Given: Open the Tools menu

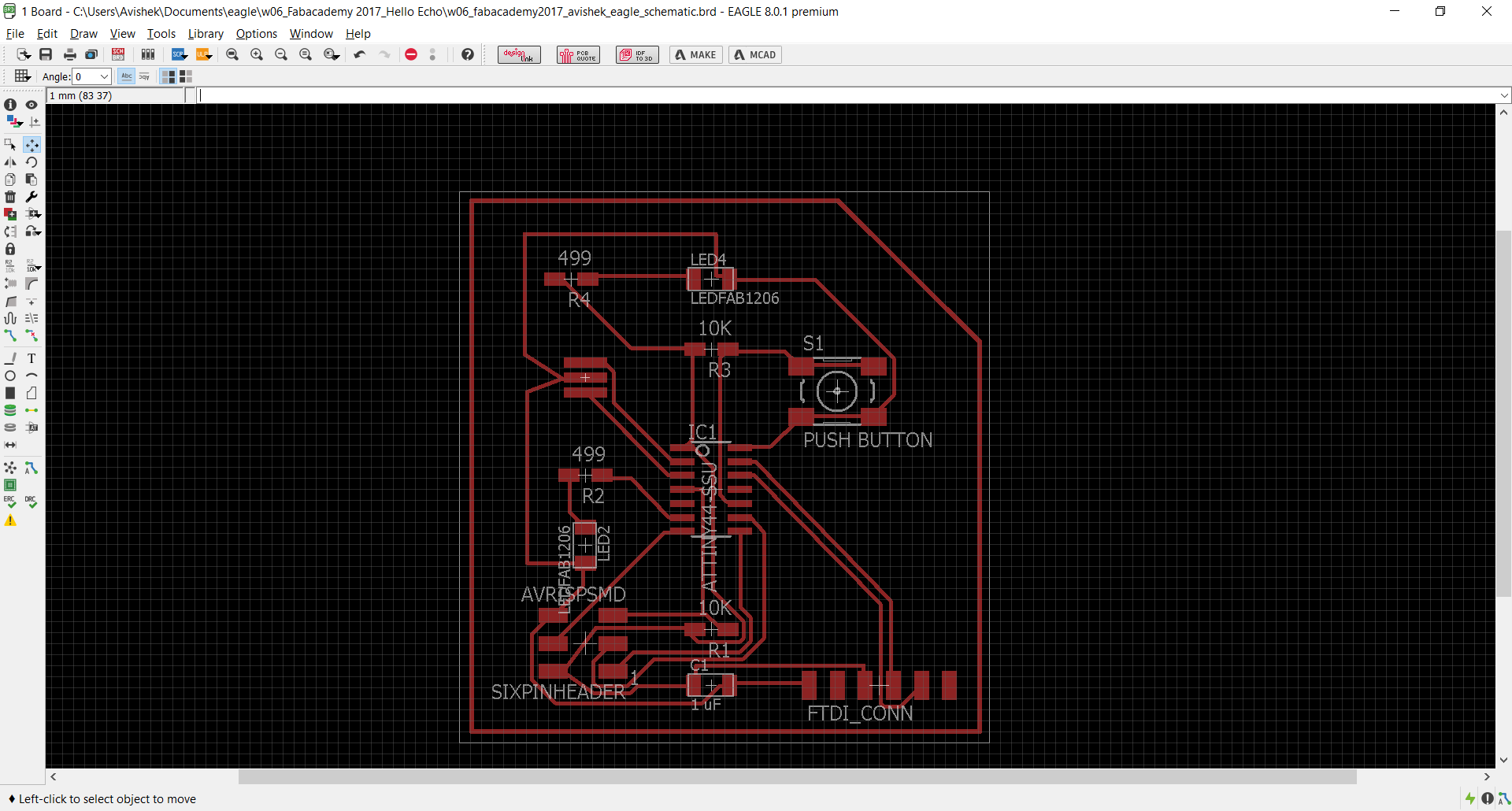Looking at the screenshot, I should 161,33.
